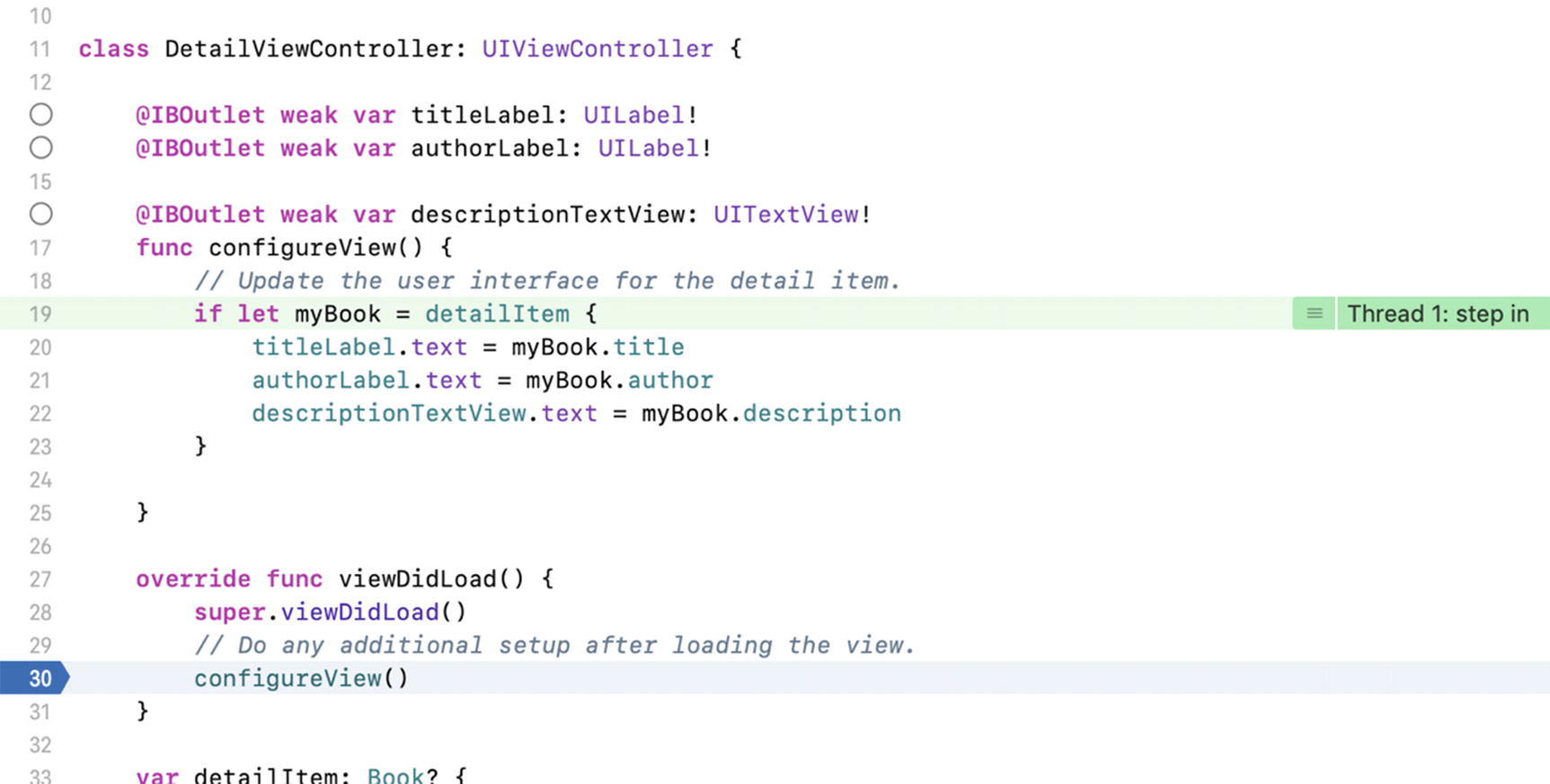Click 'titleLabel.text' on line 20
The height and width of the screenshot is (784, 1550).
point(359,348)
